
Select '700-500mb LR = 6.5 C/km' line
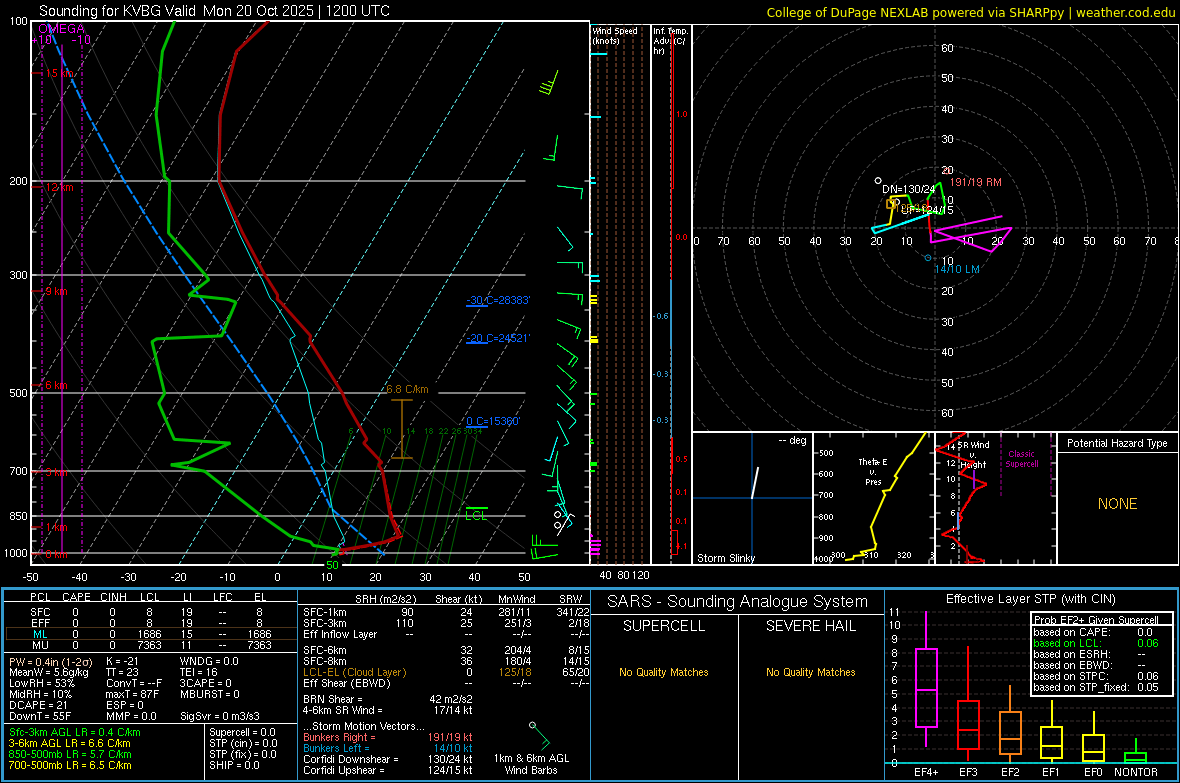(70, 765)
